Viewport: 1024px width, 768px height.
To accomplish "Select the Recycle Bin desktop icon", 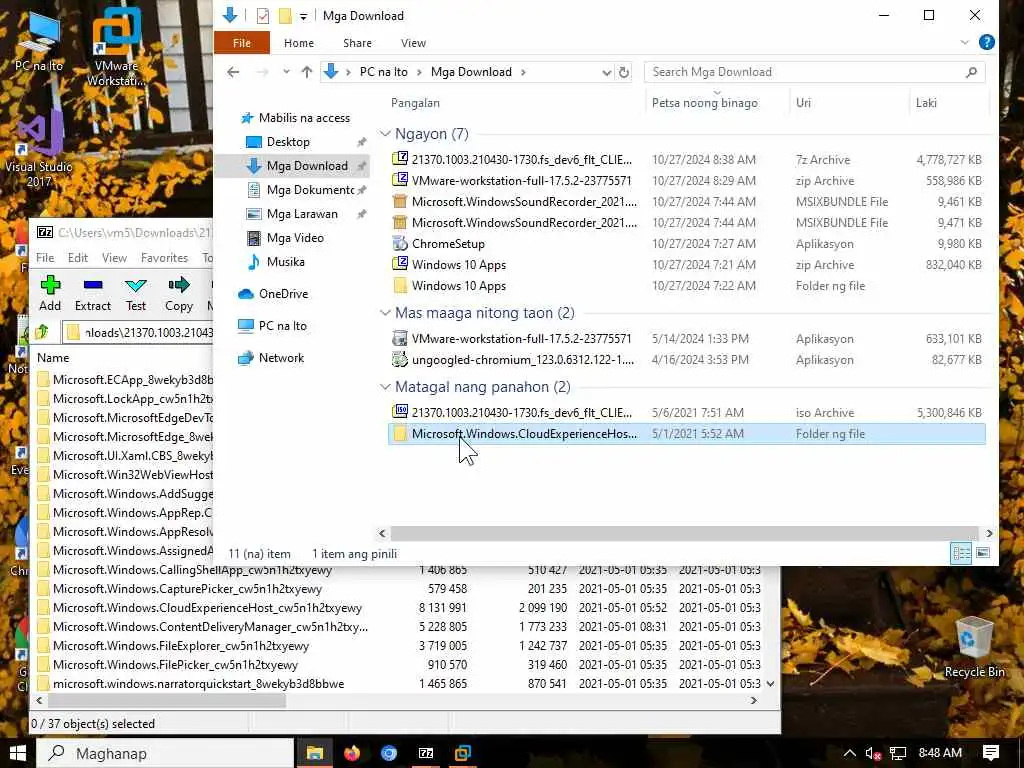I will pyautogui.click(x=974, y=647).
